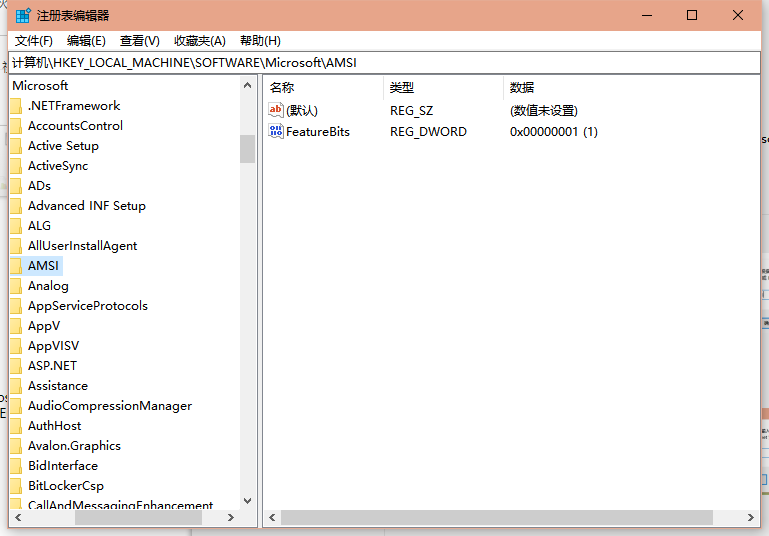
Task: Select the AudioCompressionManager folder icon
Action: coord(16,406)
